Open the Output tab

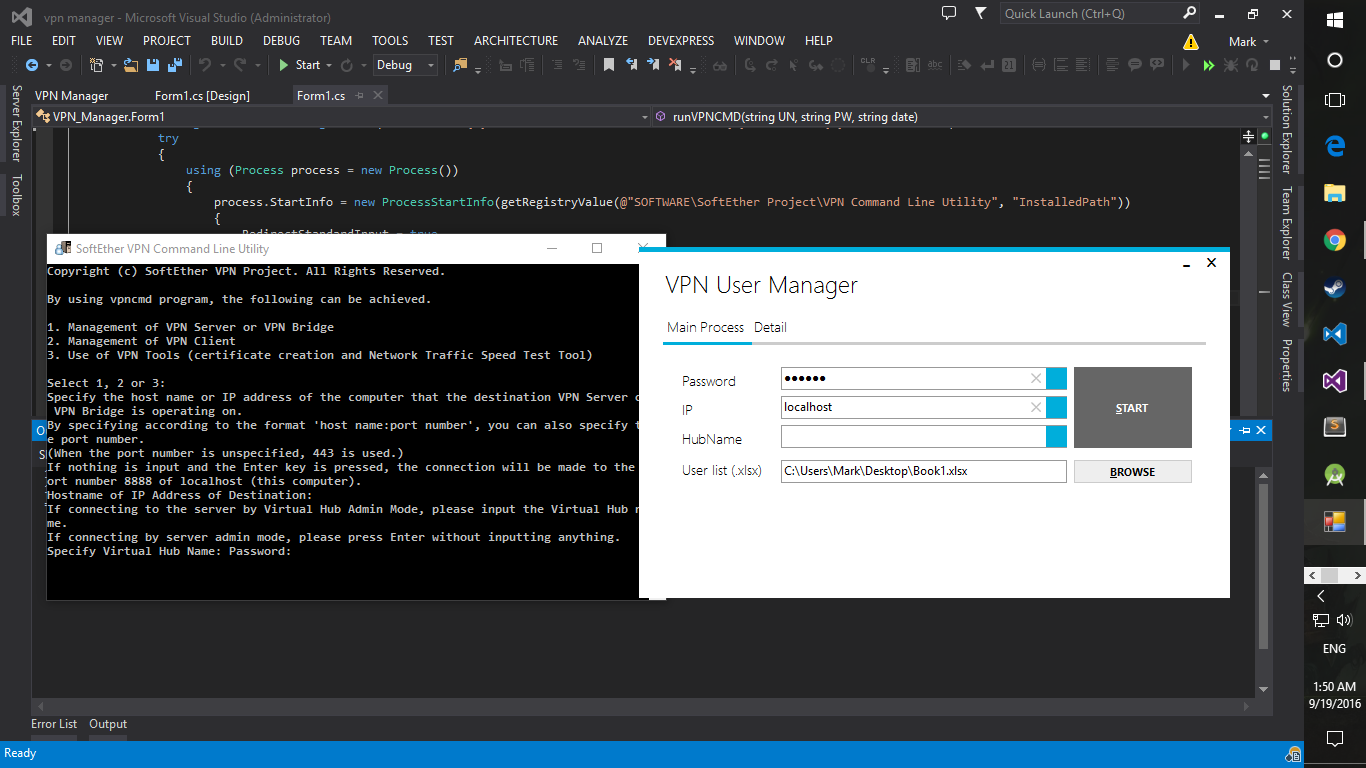108,724
